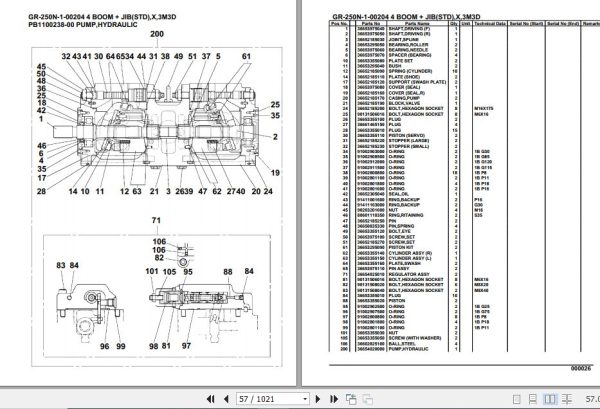Click callout number 97 below the regulator drawing
This screenshot has height=409, width=600.
tap(186, 345)
